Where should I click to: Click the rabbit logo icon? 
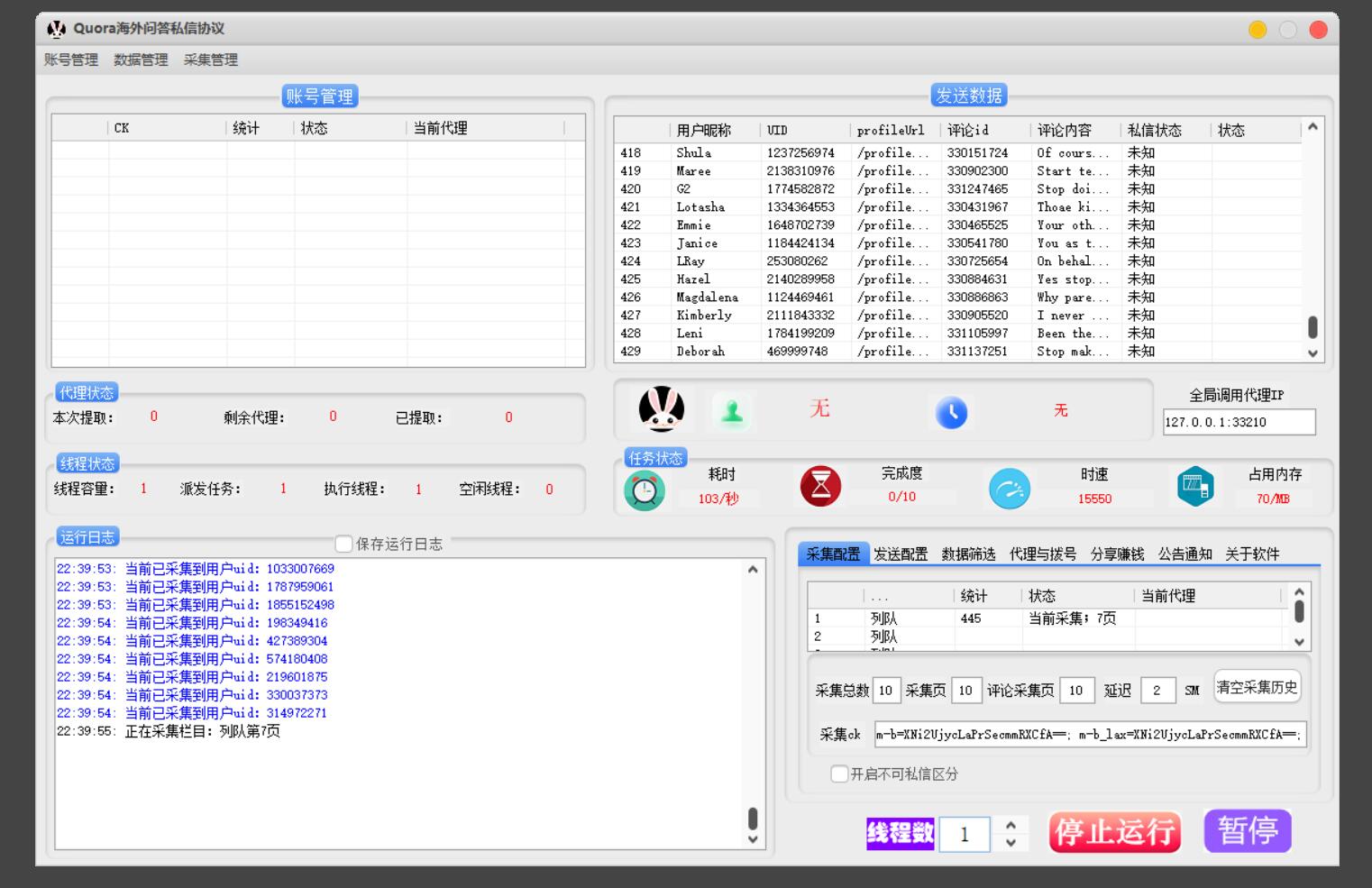tap(661, 409)
